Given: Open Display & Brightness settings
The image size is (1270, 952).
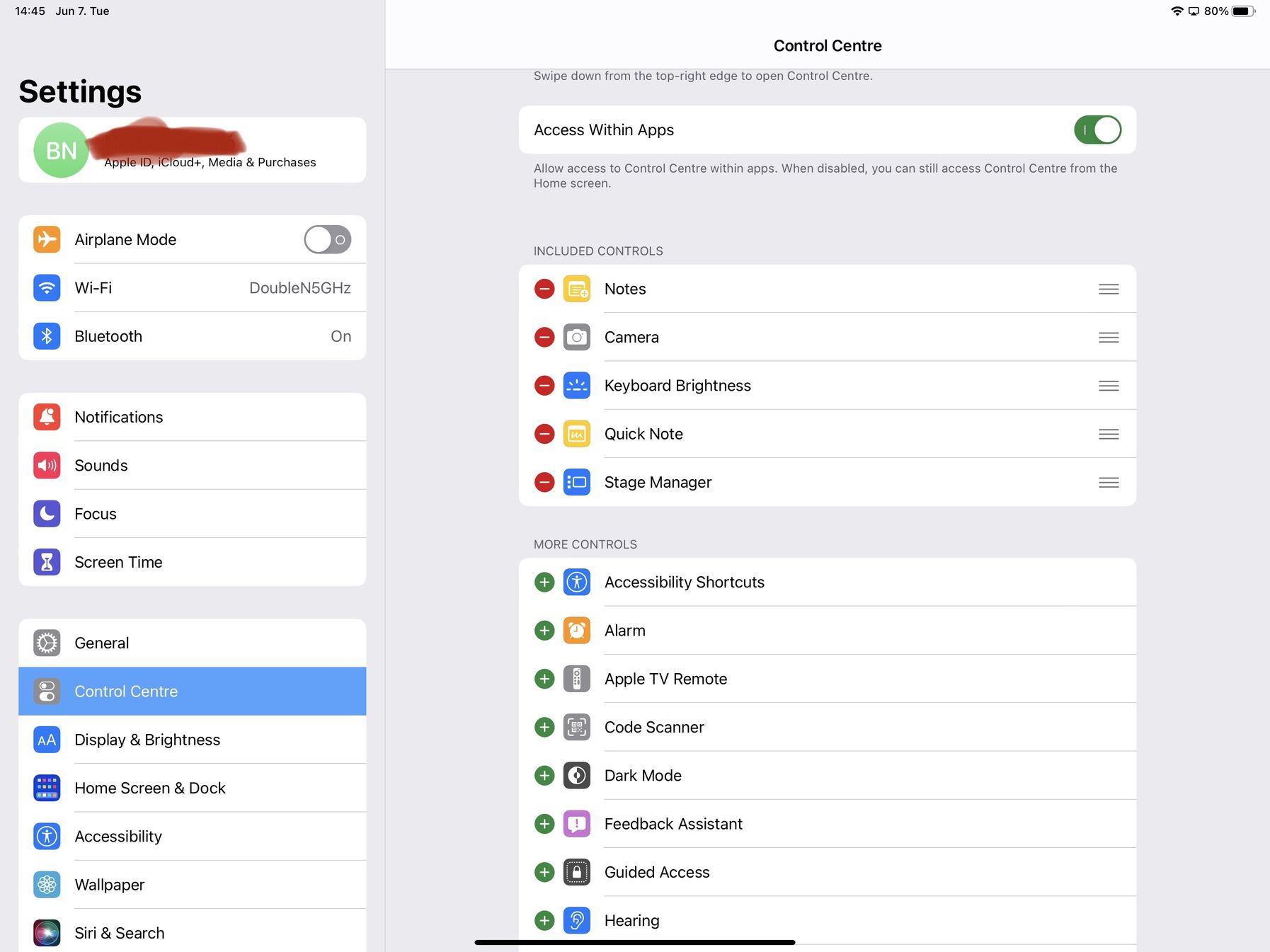Looking at the screenshot, I should coord(193,740).
